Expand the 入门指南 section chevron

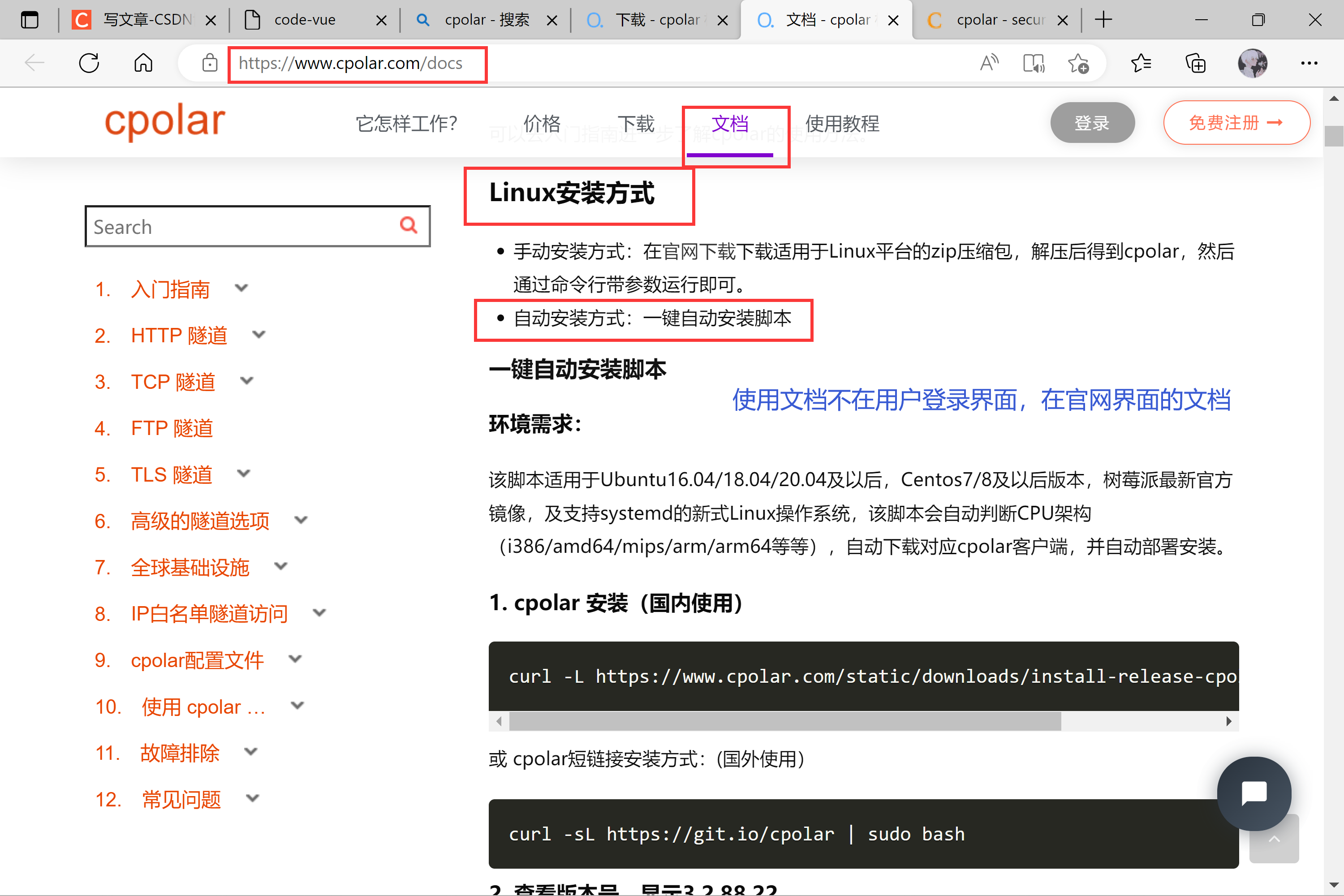point(241,289)
